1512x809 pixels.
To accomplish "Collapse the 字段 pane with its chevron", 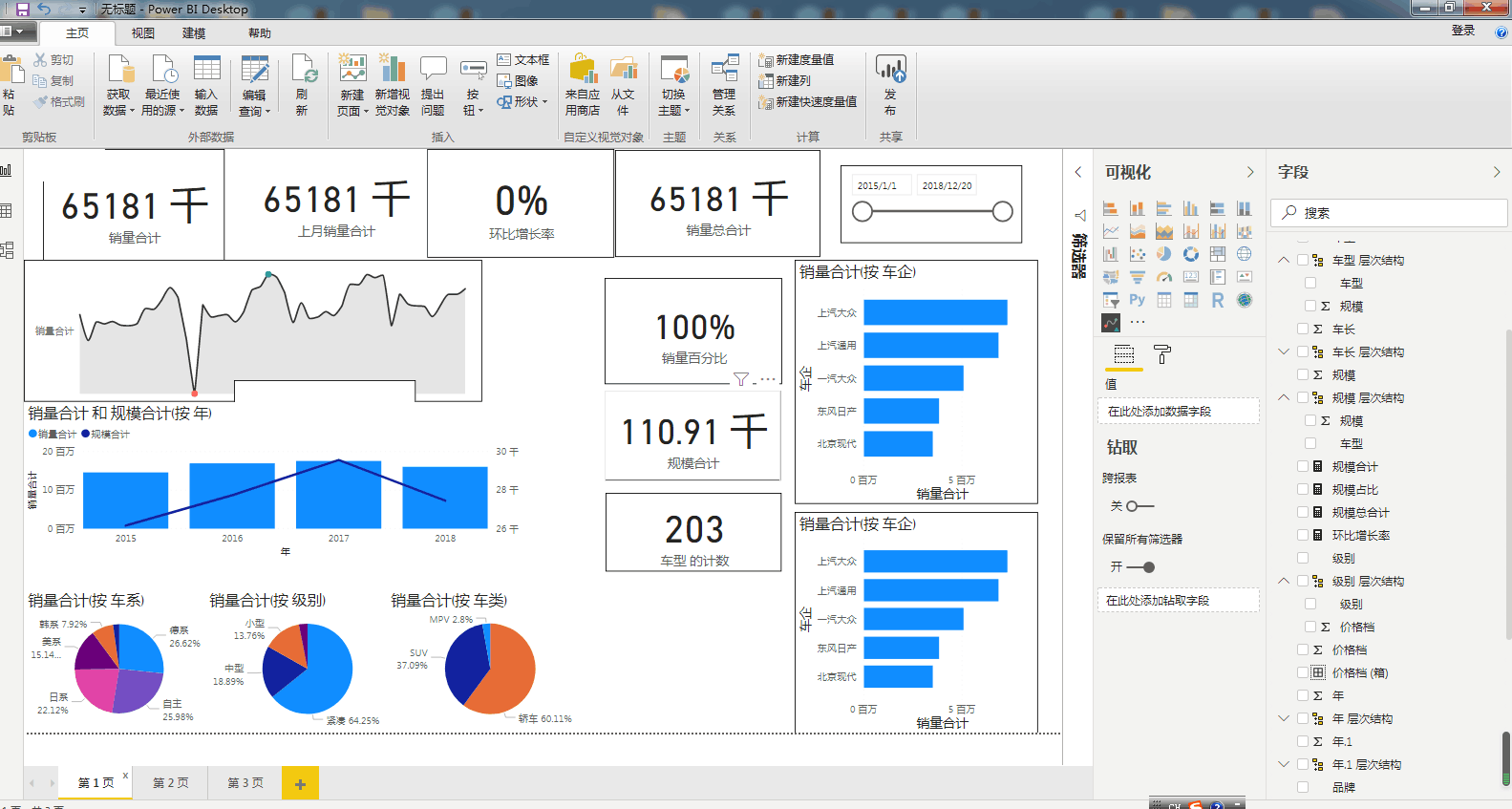I will click(x=1497, y=172).
